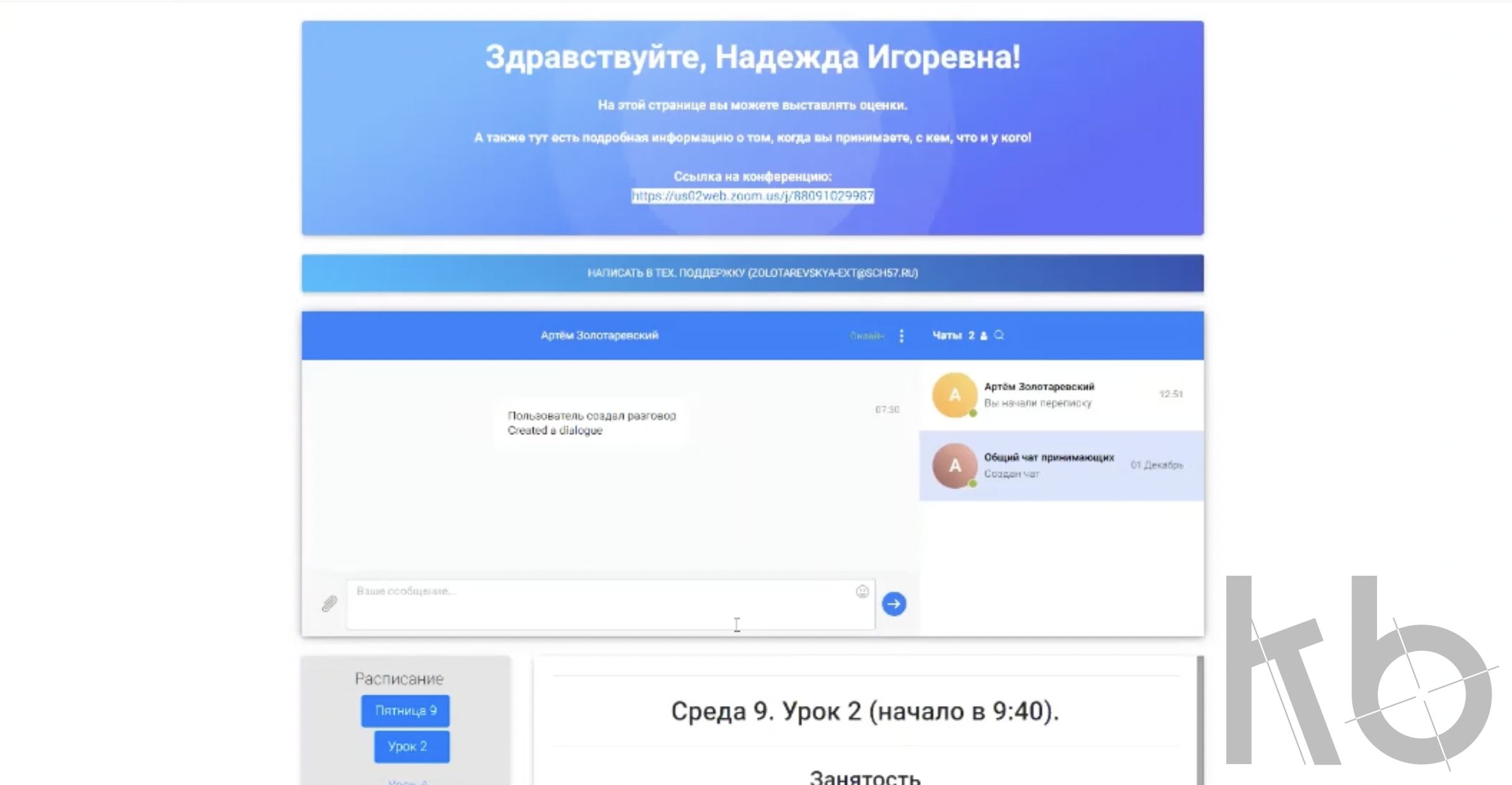1512x785 pixels.
Task: Click Написать в тех. поддержку banner
Action: point(752,273)
